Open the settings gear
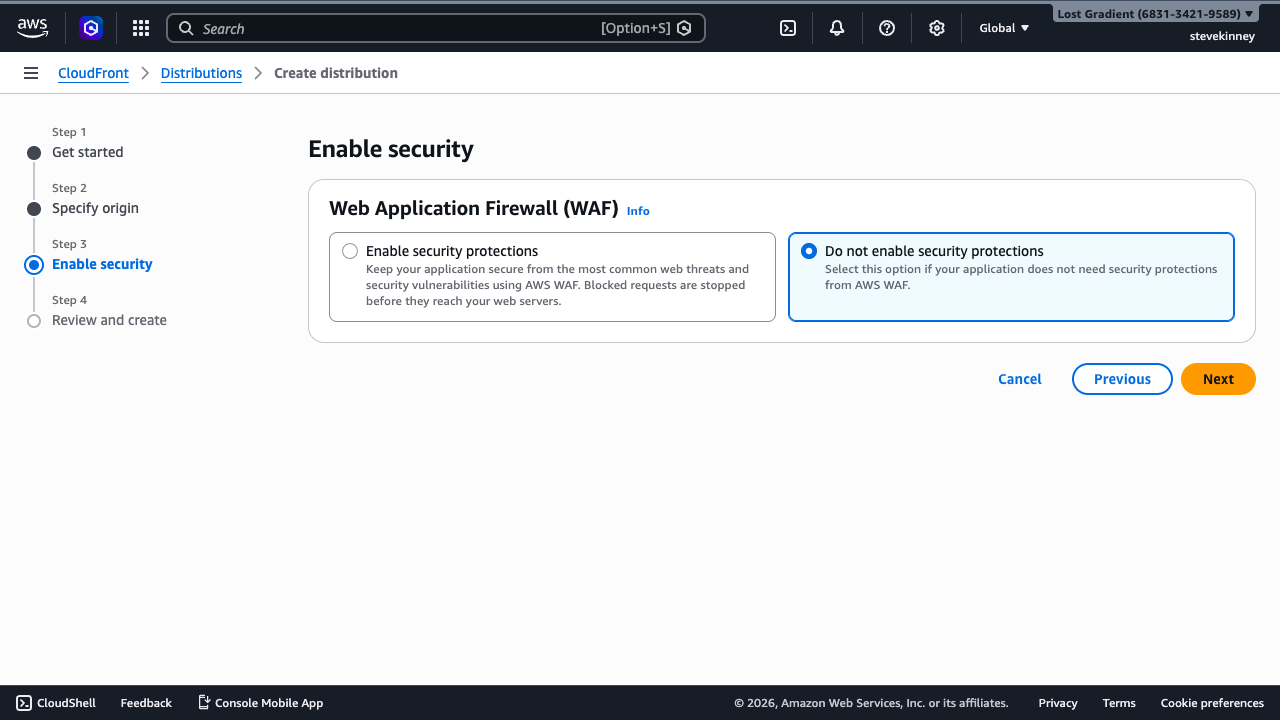The height and width of the screenshot is (720, 1280). point(937,28)
